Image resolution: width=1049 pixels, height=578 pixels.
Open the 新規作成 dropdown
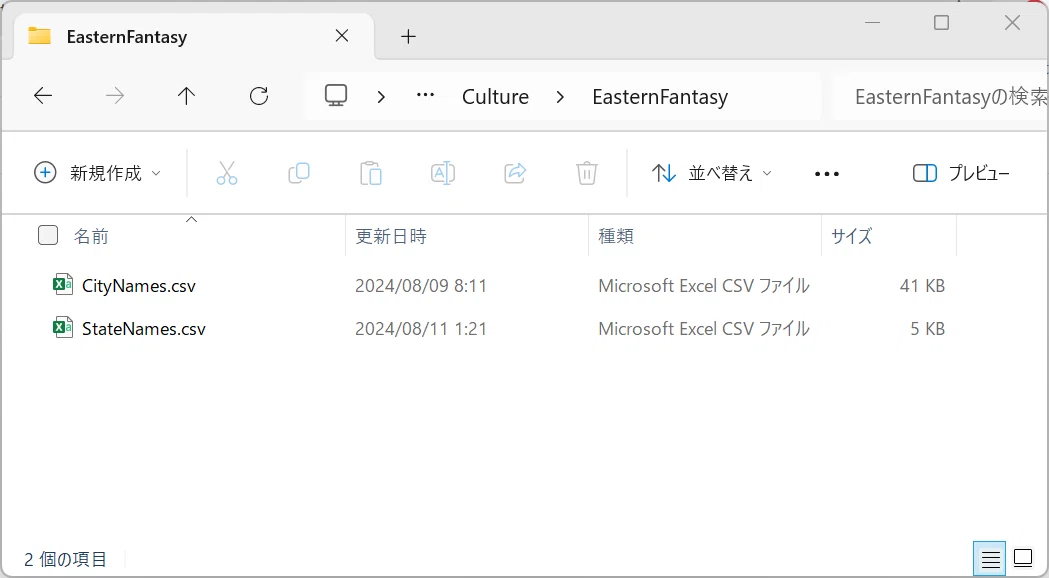click(98, 173)
